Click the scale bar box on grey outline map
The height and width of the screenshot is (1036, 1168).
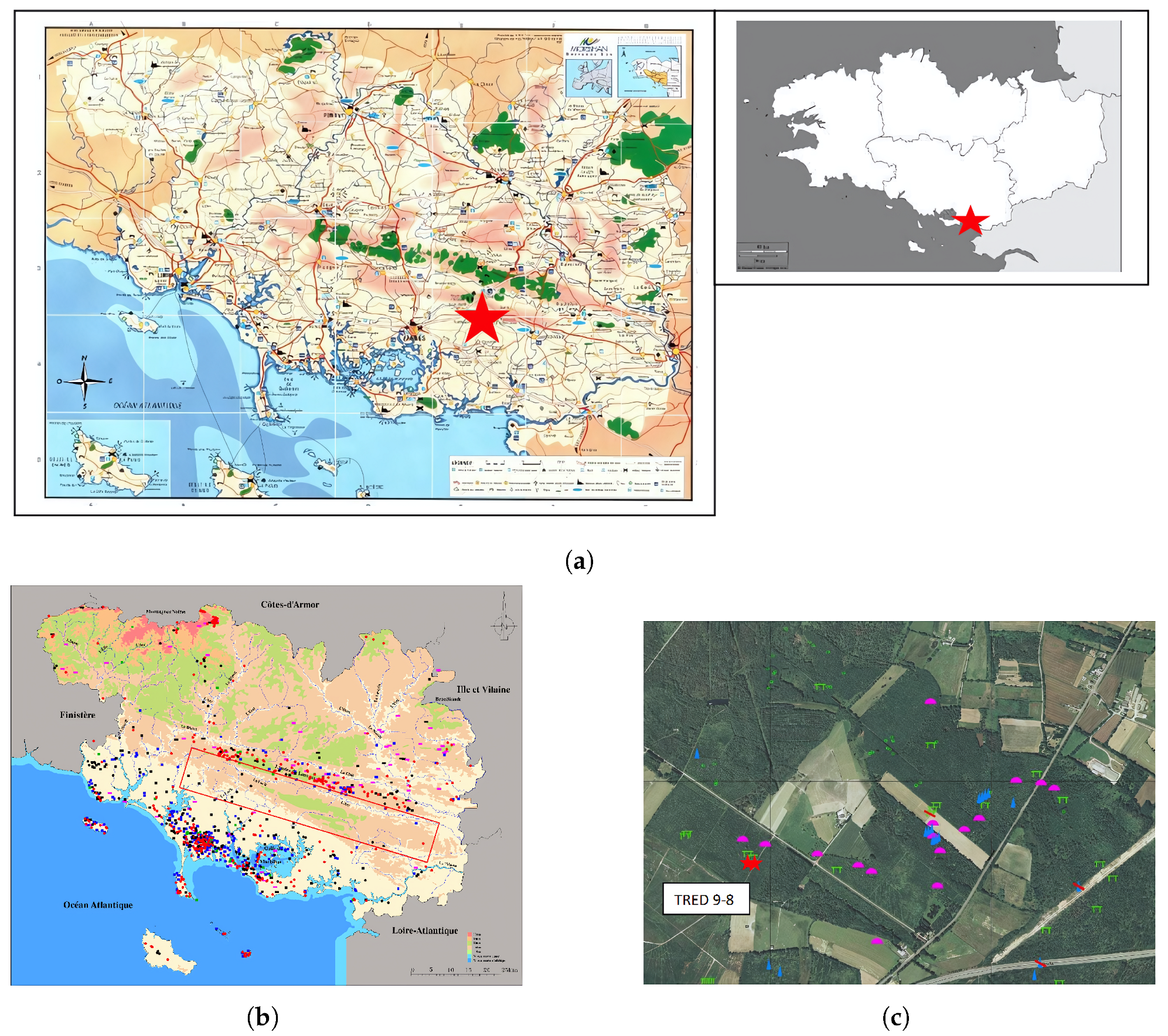click(x=762, y=256)
